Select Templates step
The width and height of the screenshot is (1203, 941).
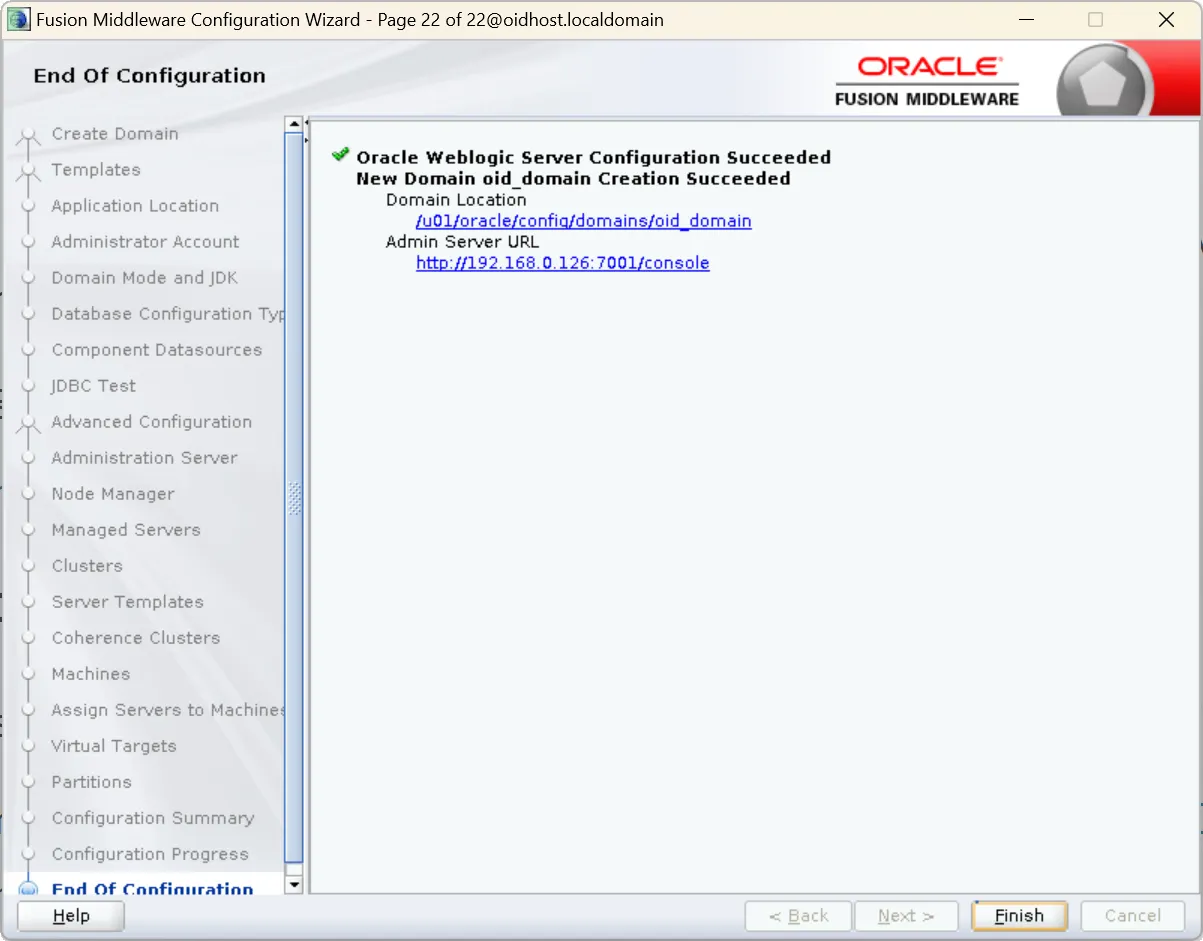96,170
